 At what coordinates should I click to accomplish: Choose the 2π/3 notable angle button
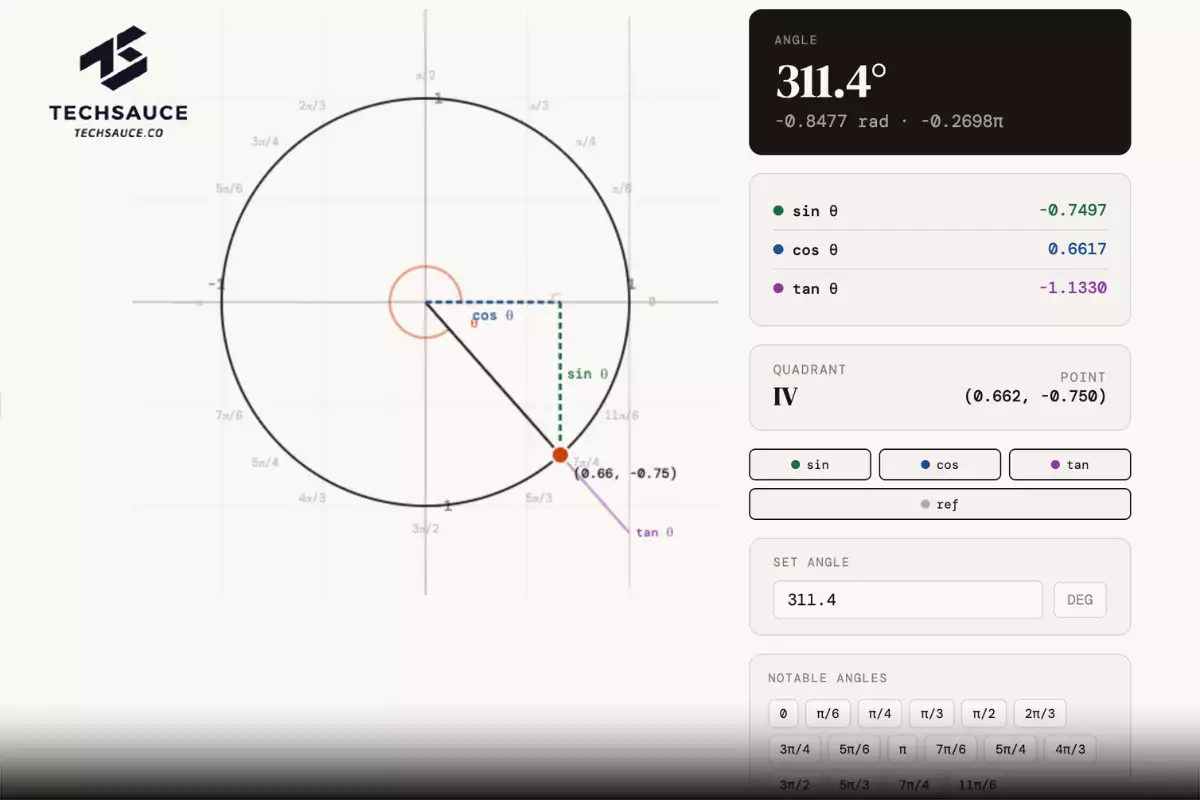[1040, 714]
